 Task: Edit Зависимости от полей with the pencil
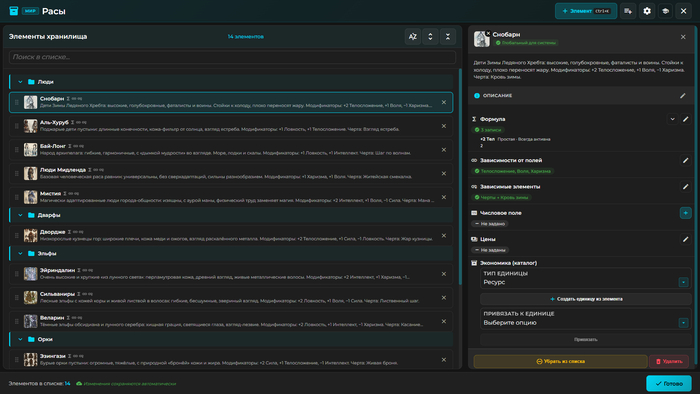pos(686,160)
